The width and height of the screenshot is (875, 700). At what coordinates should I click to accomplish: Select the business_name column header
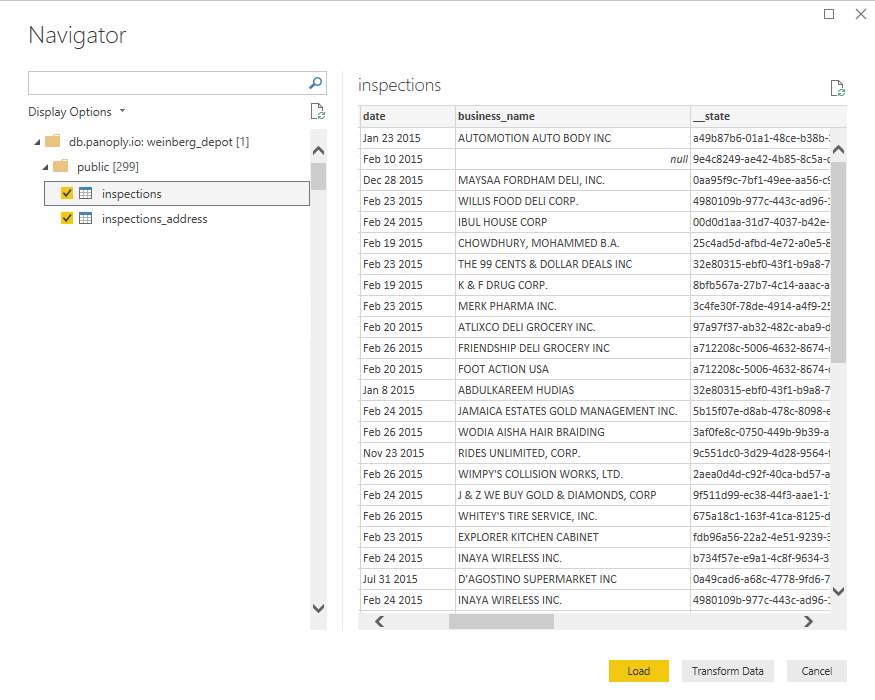click(572, 116)
